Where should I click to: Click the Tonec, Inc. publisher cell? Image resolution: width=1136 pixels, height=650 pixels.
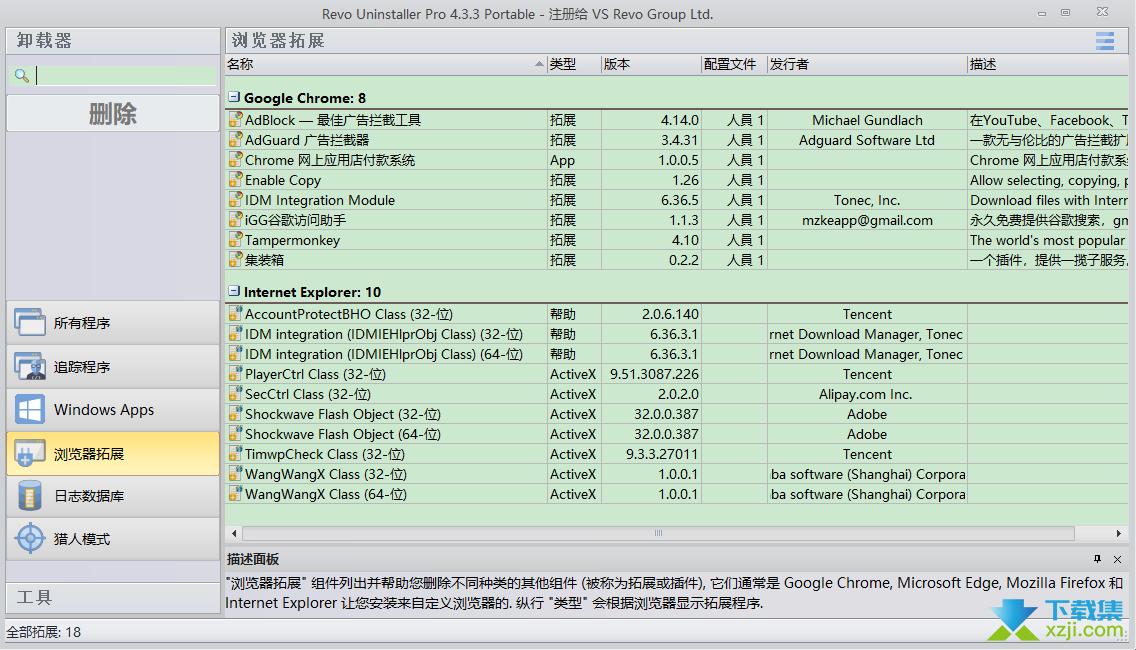click(x=866, y=200)
